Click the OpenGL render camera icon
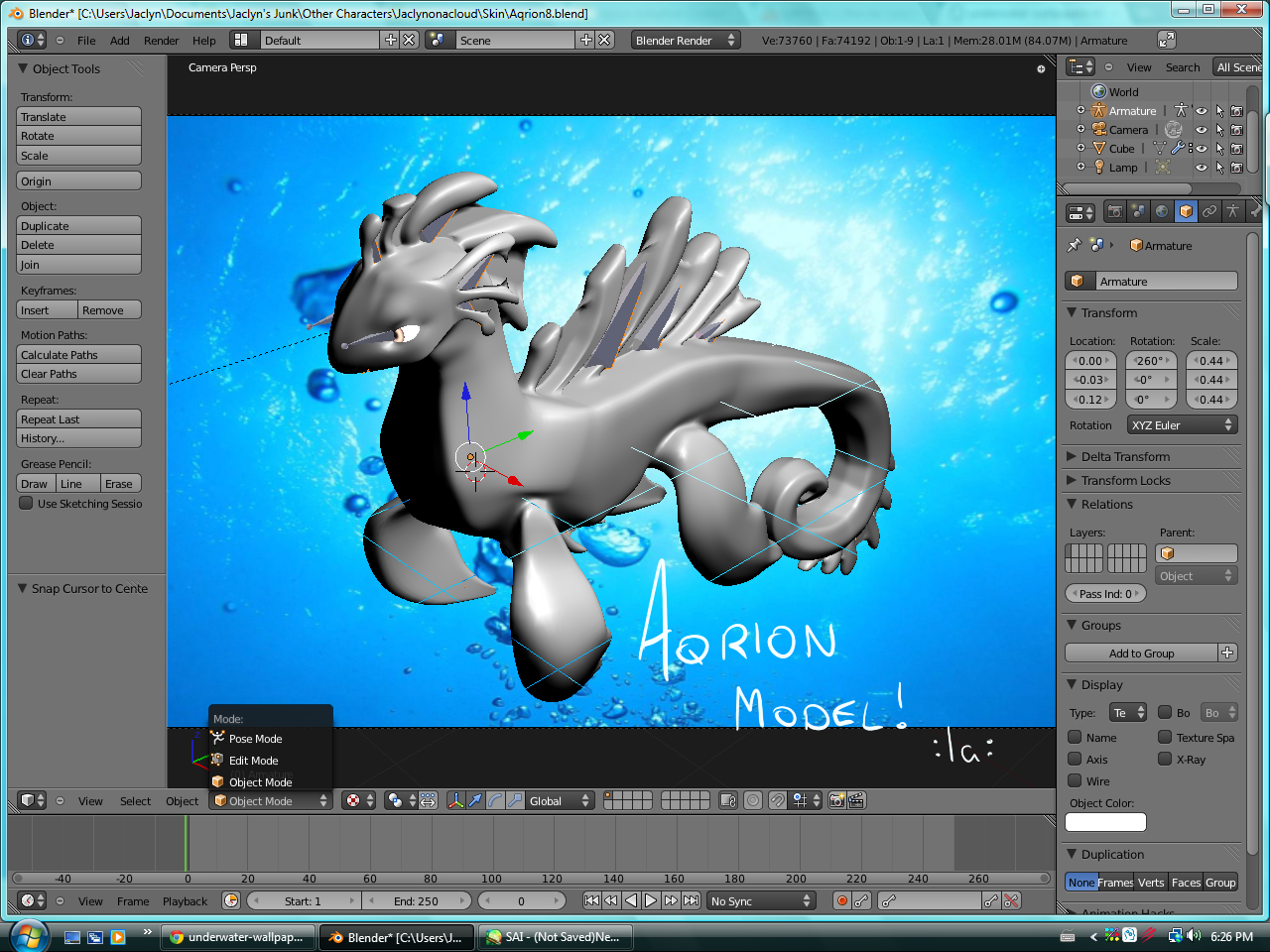1270x952 pixels. [837, 800]
